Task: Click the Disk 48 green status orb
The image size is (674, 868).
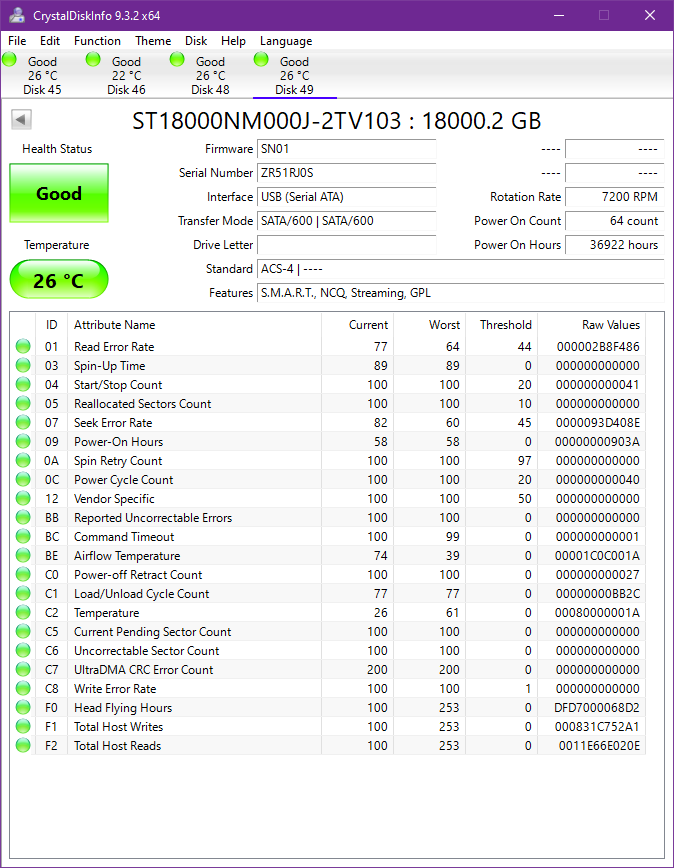Action: click(178, 60)
